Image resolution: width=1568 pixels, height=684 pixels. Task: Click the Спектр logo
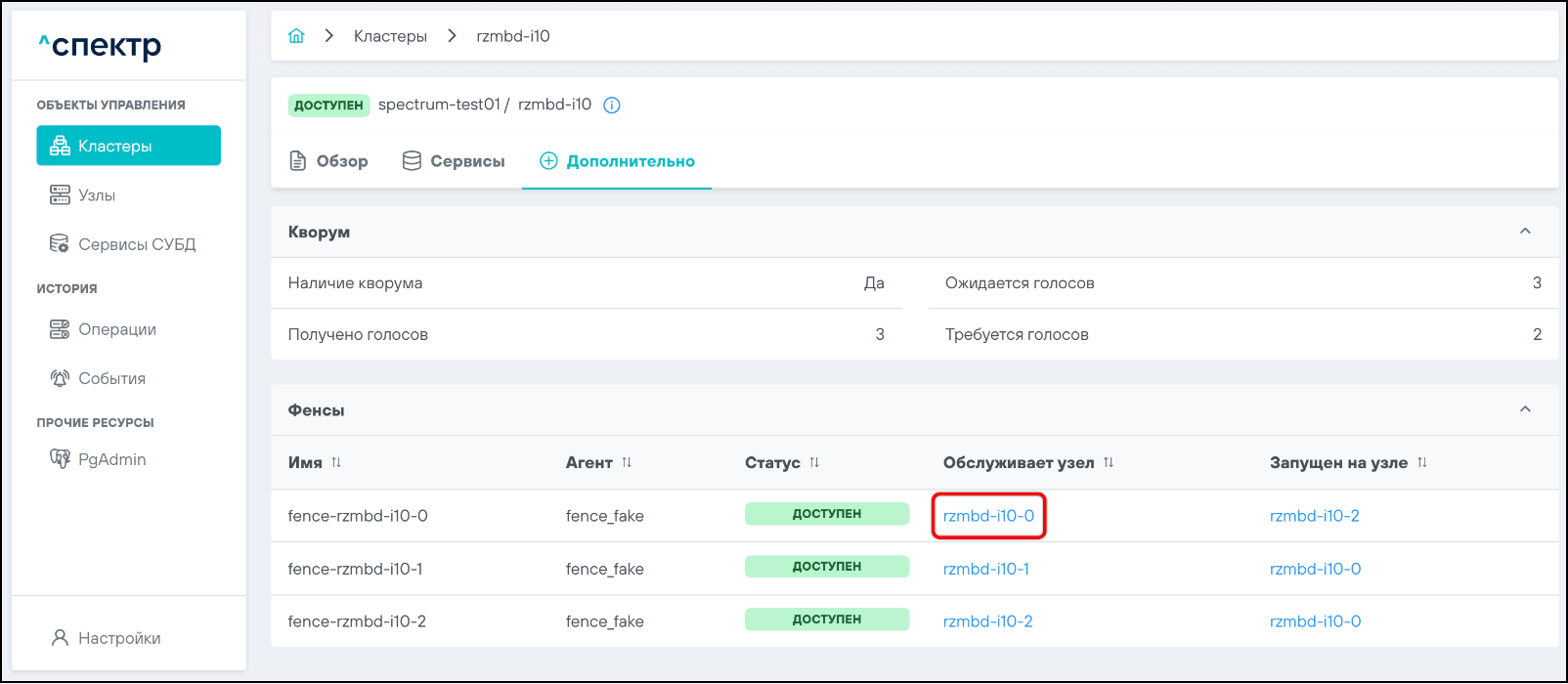[x=100, y=45]
